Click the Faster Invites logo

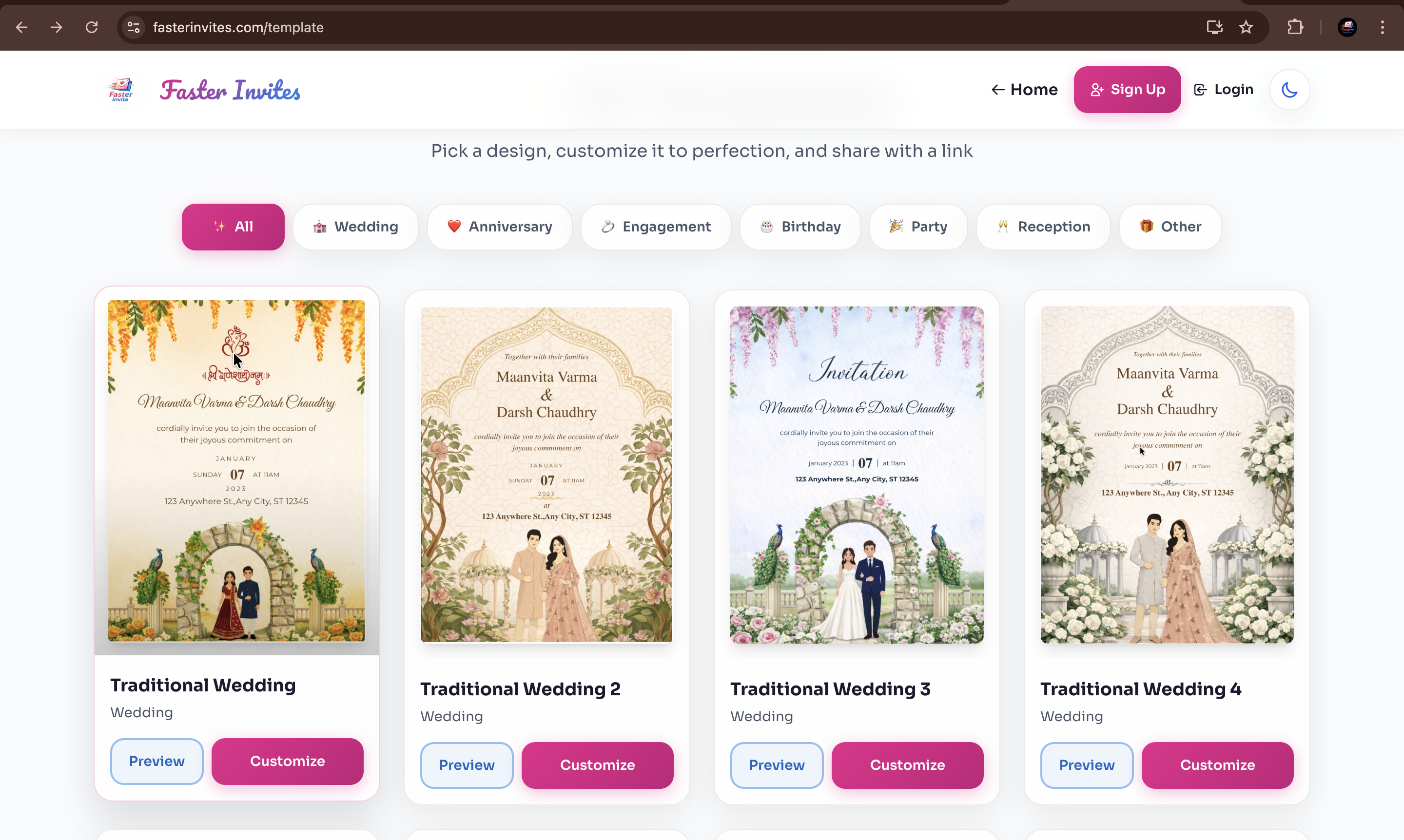coord(120,89)
